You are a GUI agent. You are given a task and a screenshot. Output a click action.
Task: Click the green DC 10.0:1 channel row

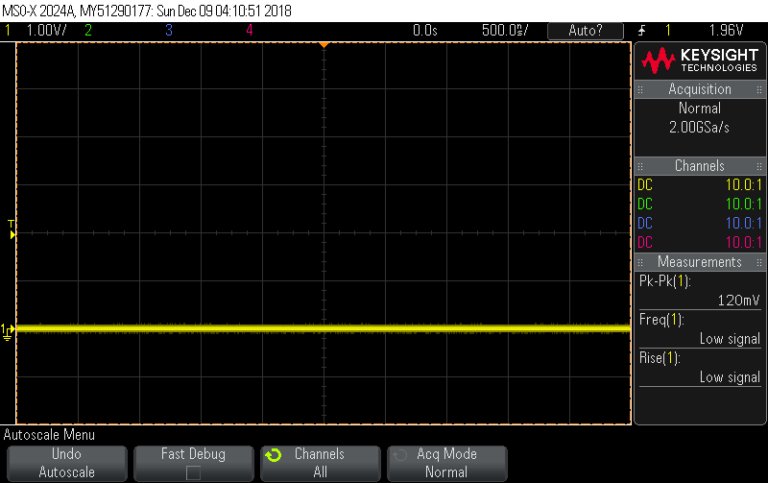700,204
